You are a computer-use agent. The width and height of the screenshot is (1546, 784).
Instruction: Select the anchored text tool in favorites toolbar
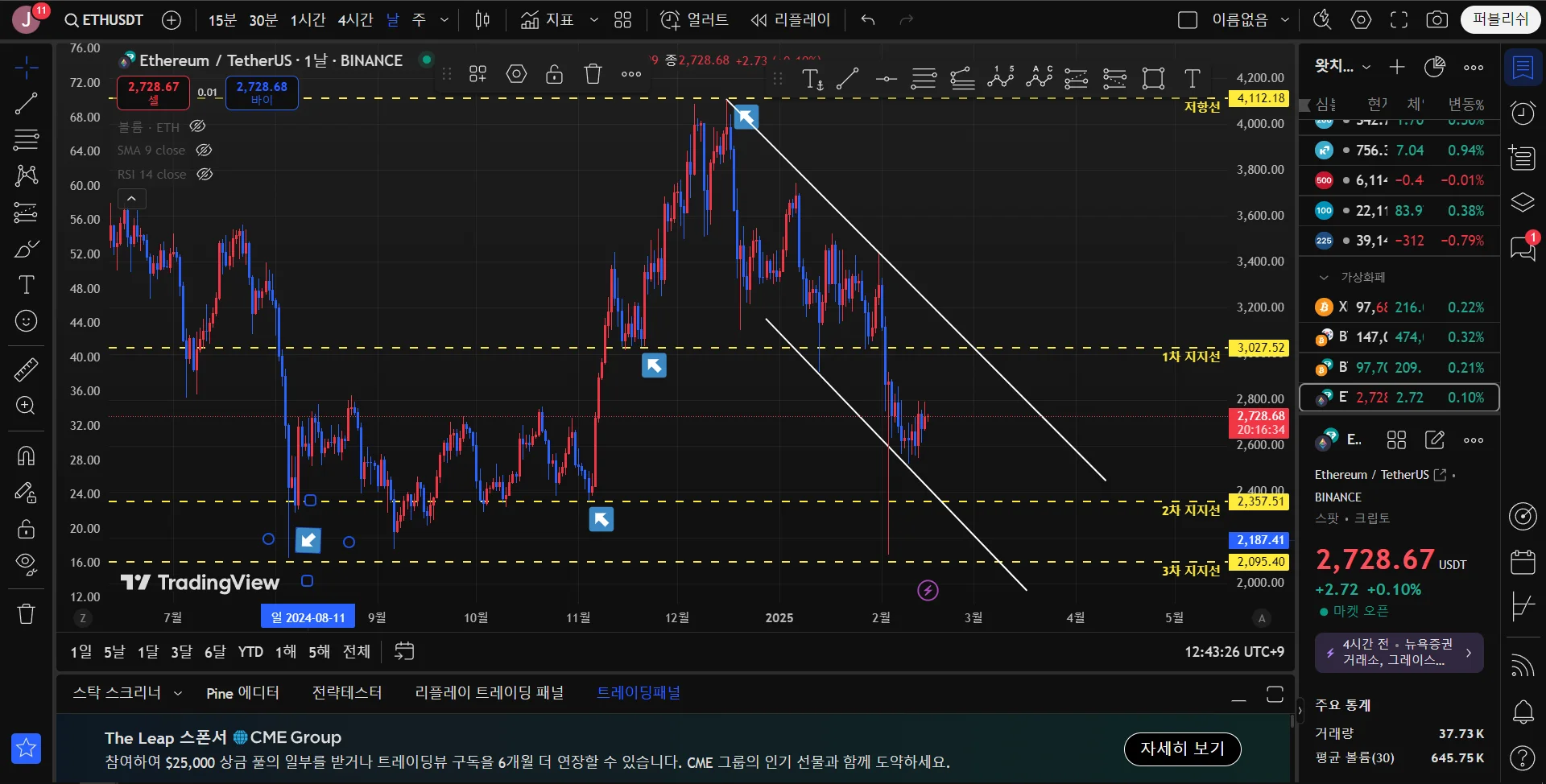[812, 78]
